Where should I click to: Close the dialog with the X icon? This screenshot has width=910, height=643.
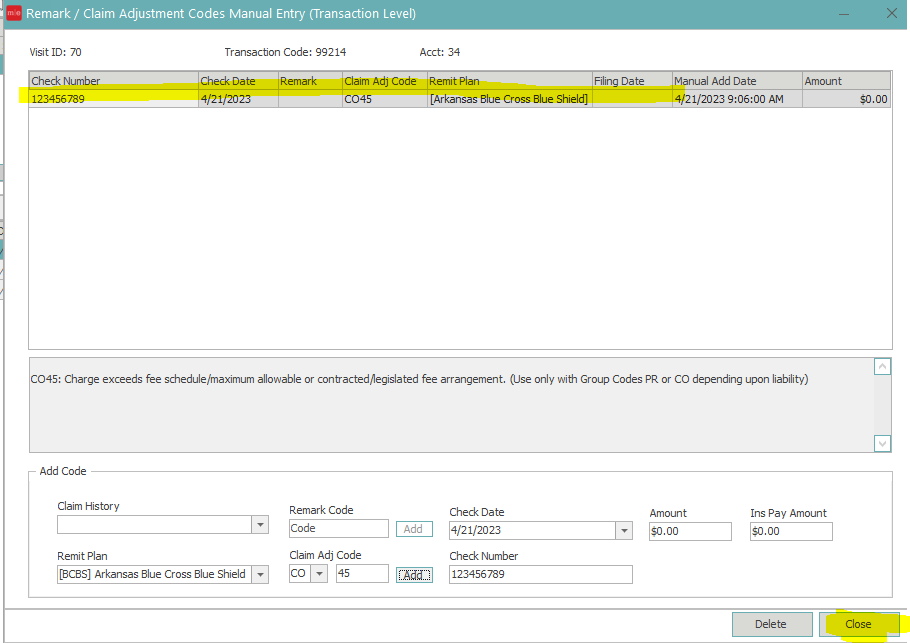[x=891, y=14]
